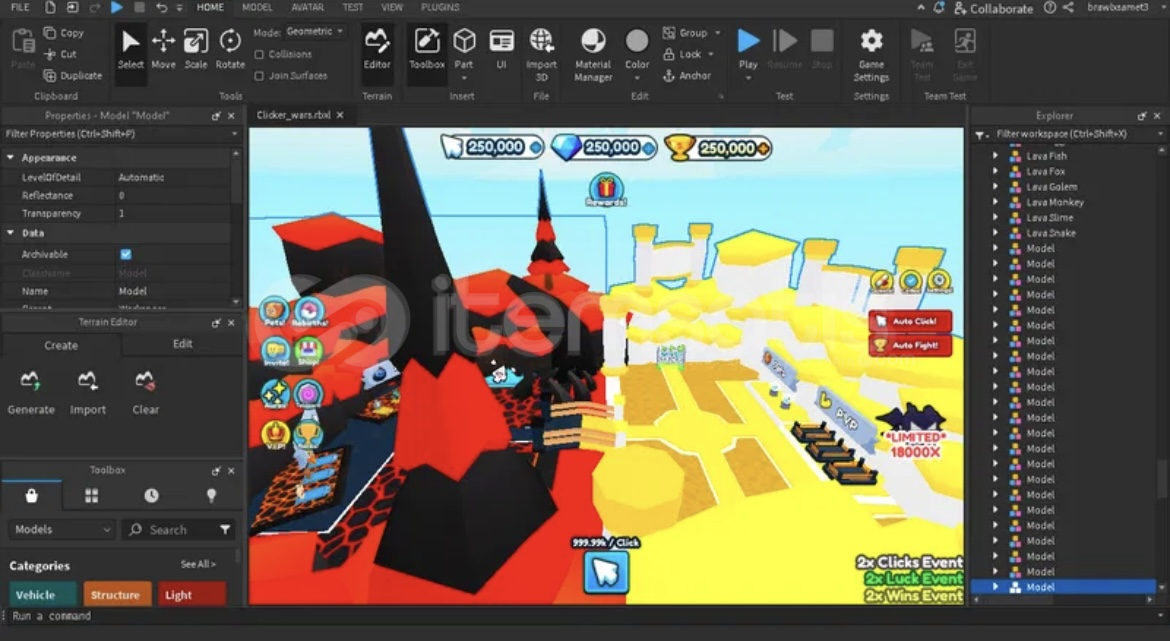Switch to the VIEW ribbon tab
Viewport: 1170px width, 641px height.
click(x=392, y=7)
